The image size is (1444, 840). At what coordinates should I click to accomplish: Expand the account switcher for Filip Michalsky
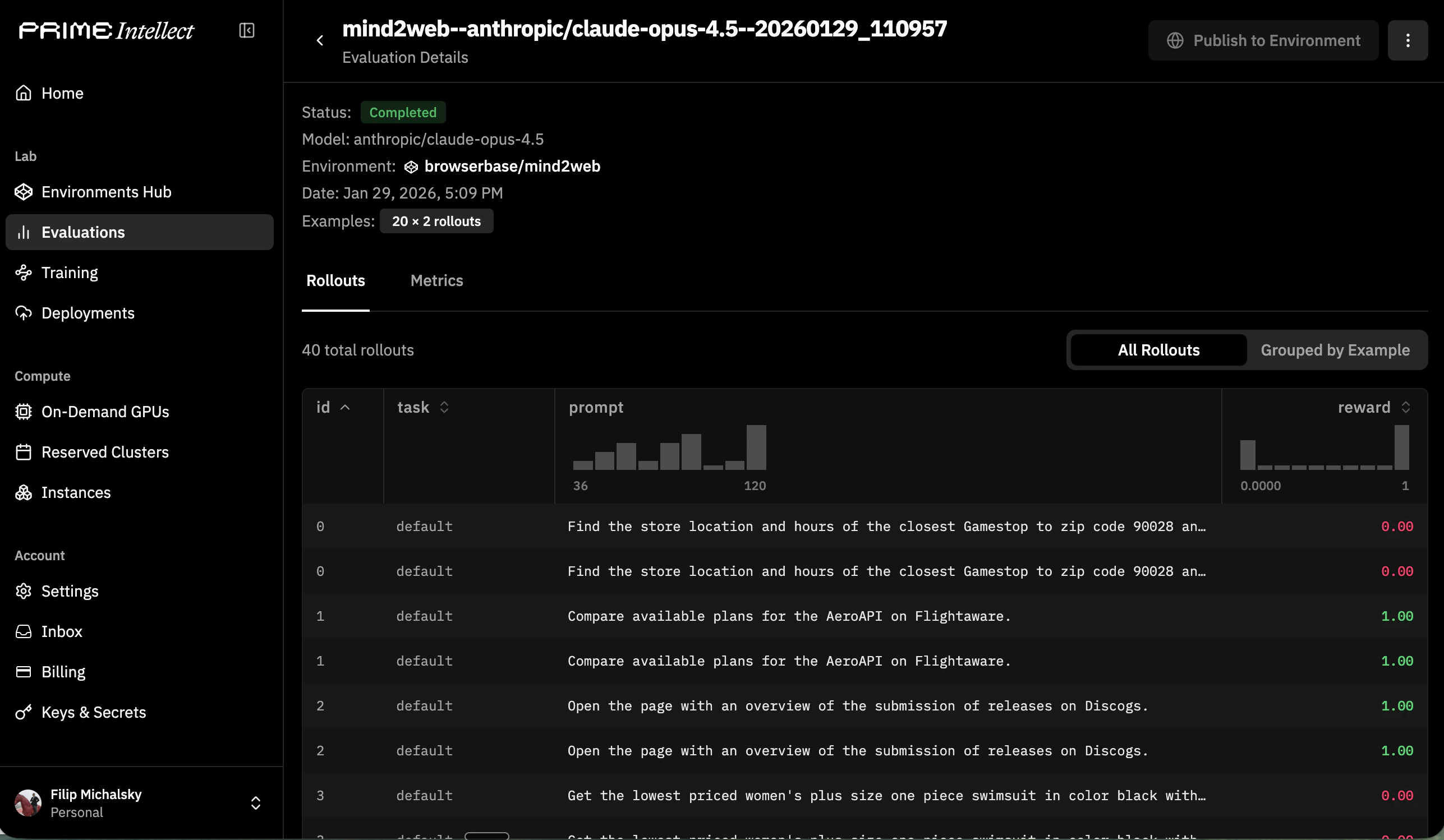point(255,803)
